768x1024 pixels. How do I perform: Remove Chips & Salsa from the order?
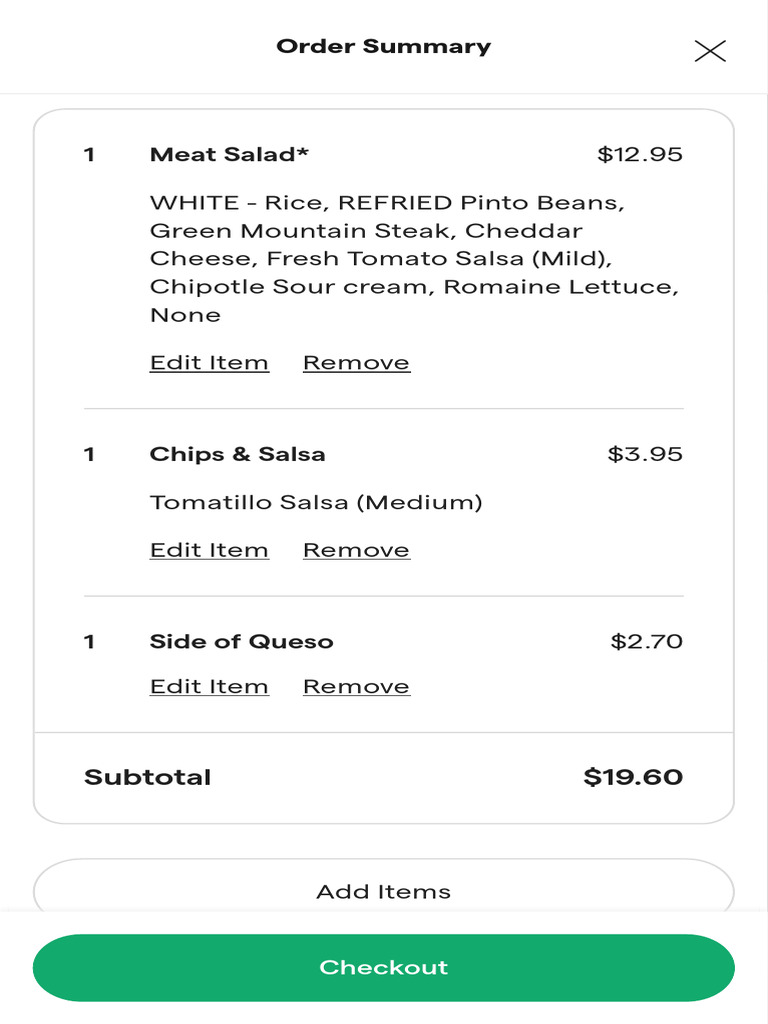click(x=356, y=550)
